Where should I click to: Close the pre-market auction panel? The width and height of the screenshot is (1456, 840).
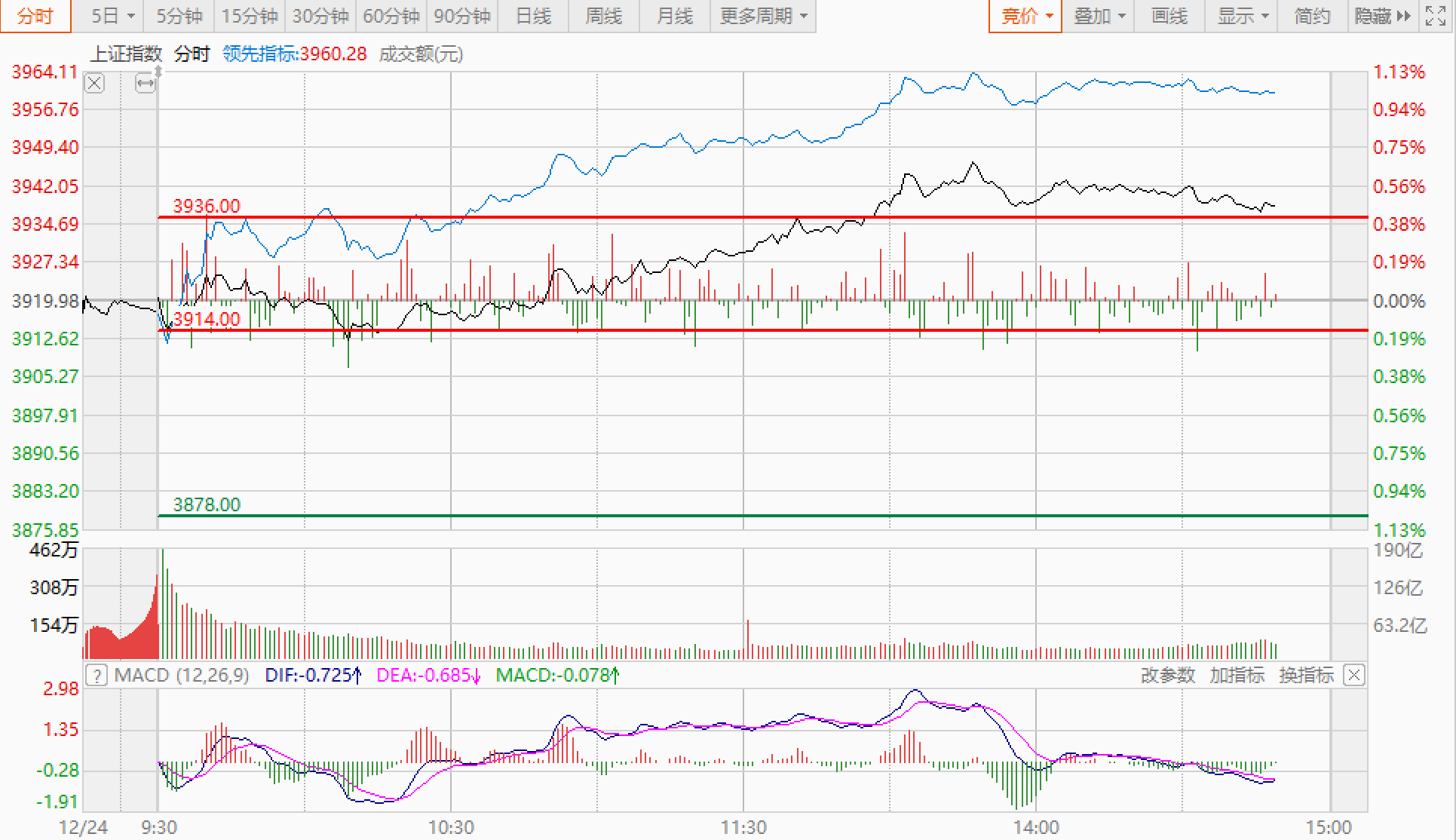pos(94,83)
